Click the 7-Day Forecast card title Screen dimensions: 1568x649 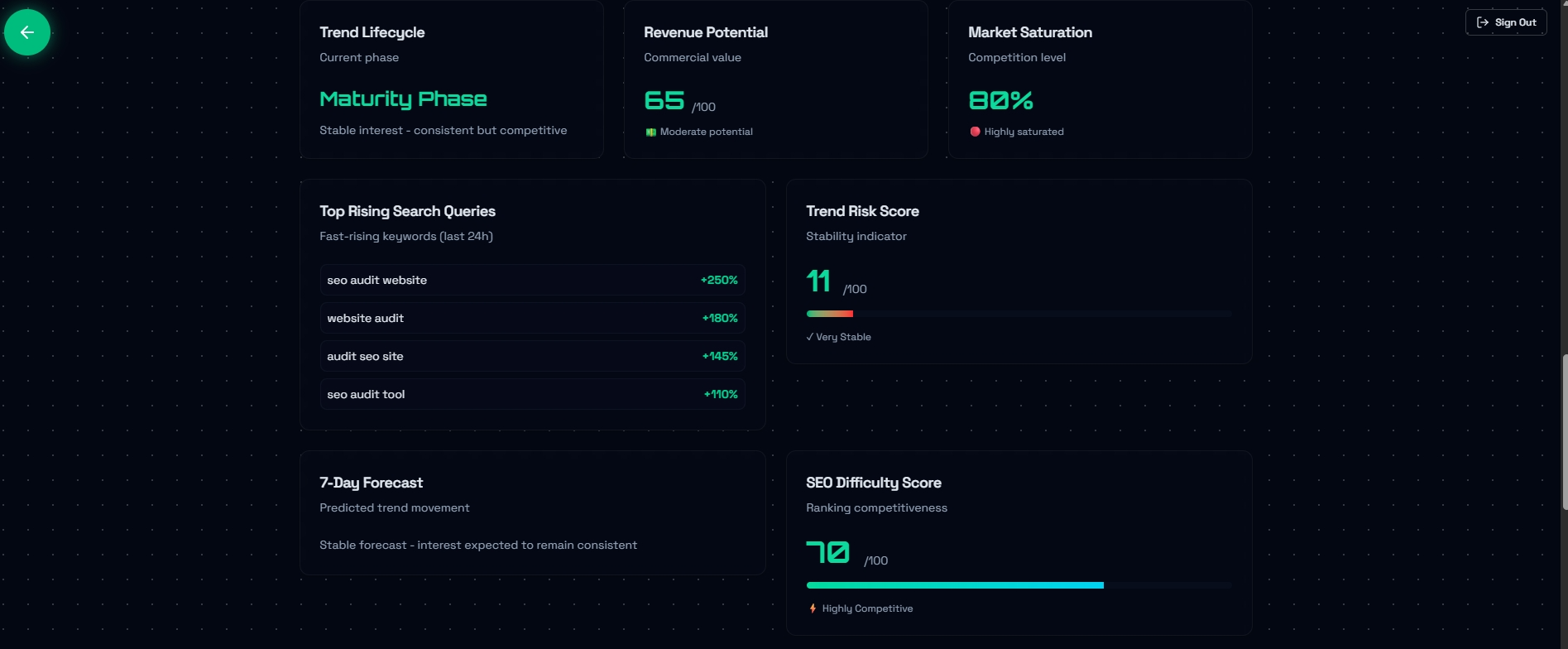[371, 483]
